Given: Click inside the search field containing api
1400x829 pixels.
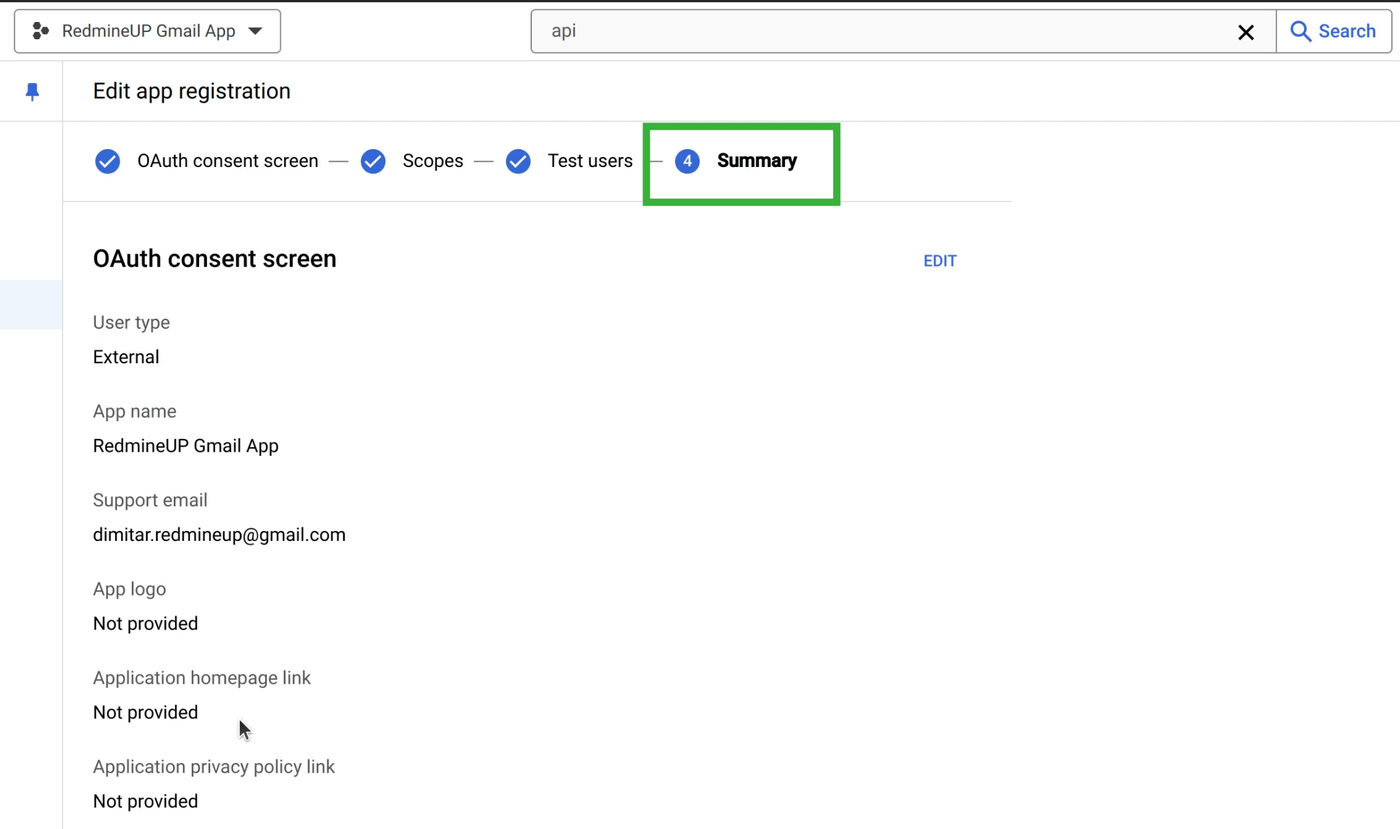Looking at the screenshot, I should [x=700, y=31].
